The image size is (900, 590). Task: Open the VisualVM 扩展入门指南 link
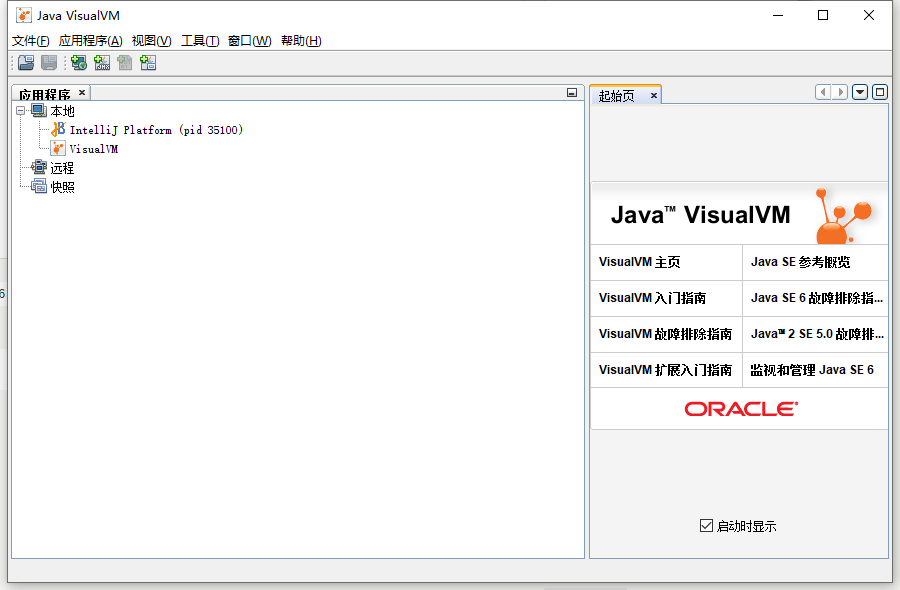[665, 370]
